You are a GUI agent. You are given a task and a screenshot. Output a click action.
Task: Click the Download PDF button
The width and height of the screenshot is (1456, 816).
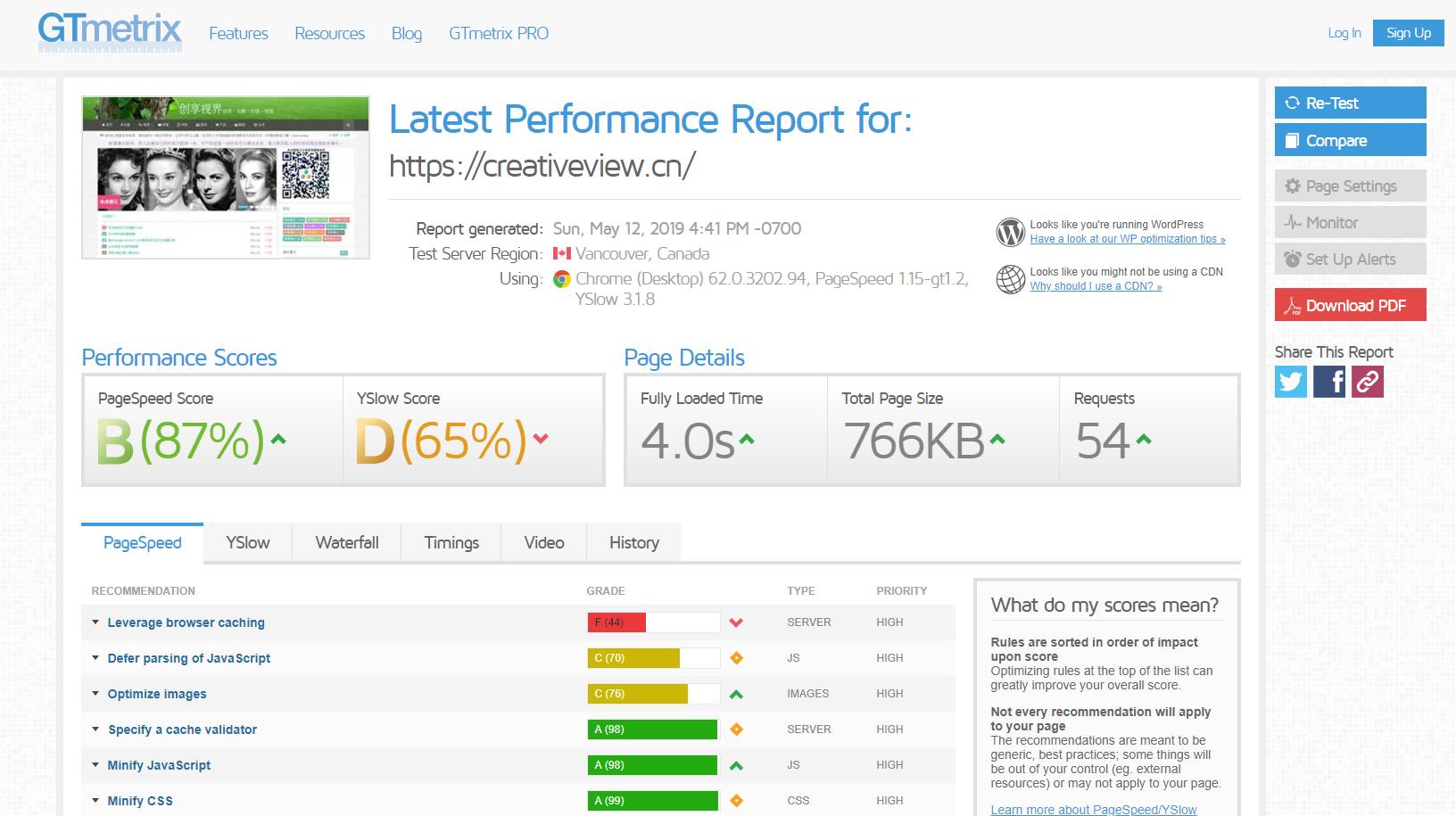click(1350, 305)
